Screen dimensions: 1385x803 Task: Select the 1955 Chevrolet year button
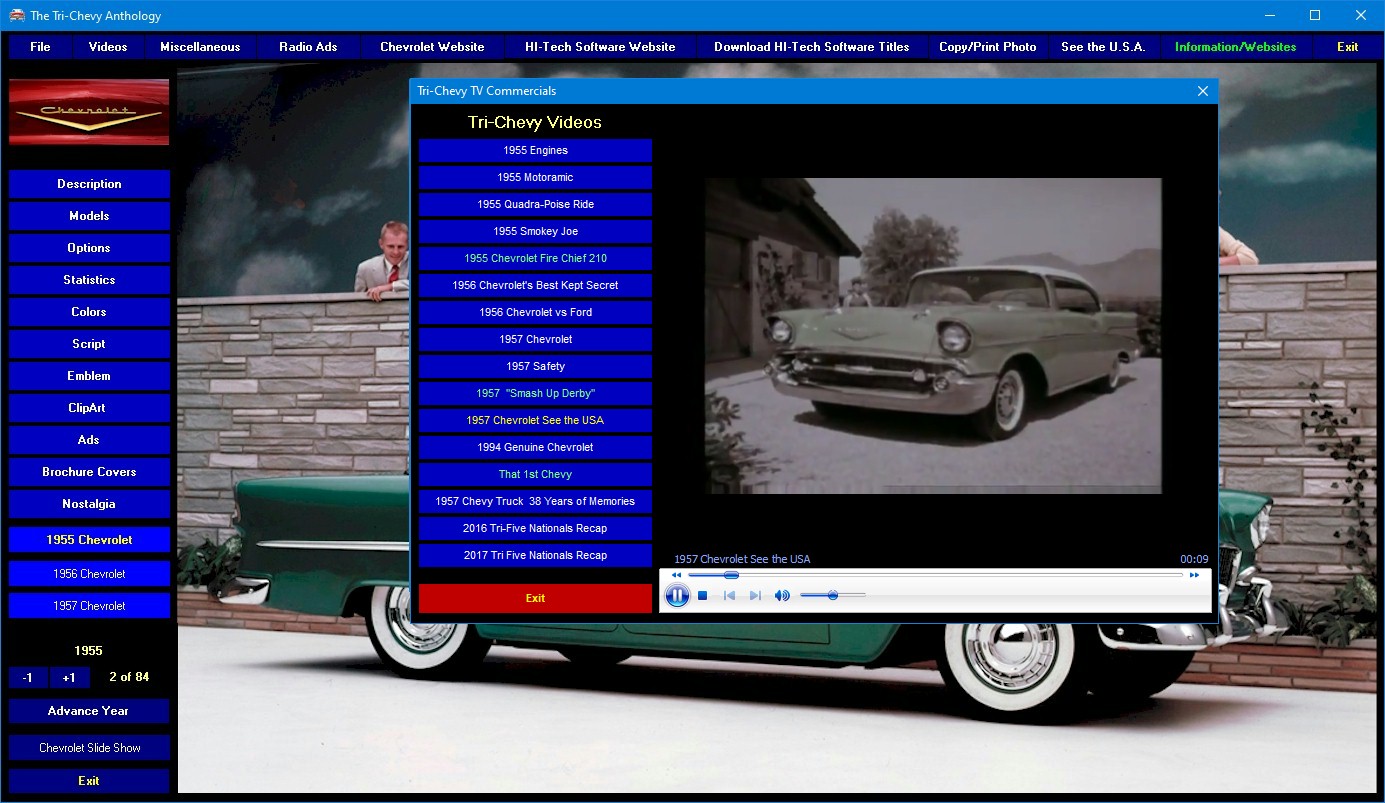[89, 540]
